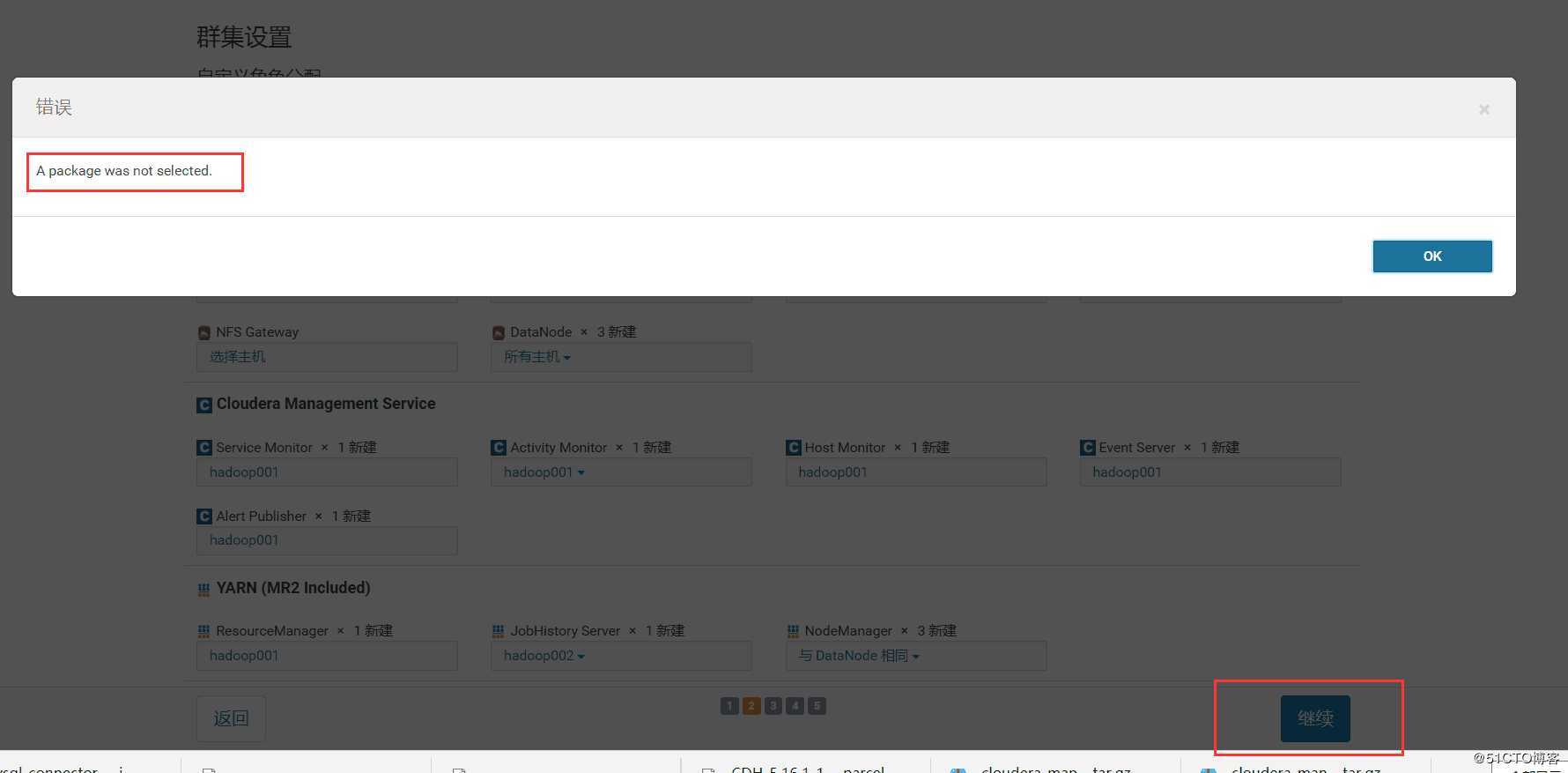Click the '1 新建' count beside Service Monitor
1568x773 pixels.
pos(358,448)
